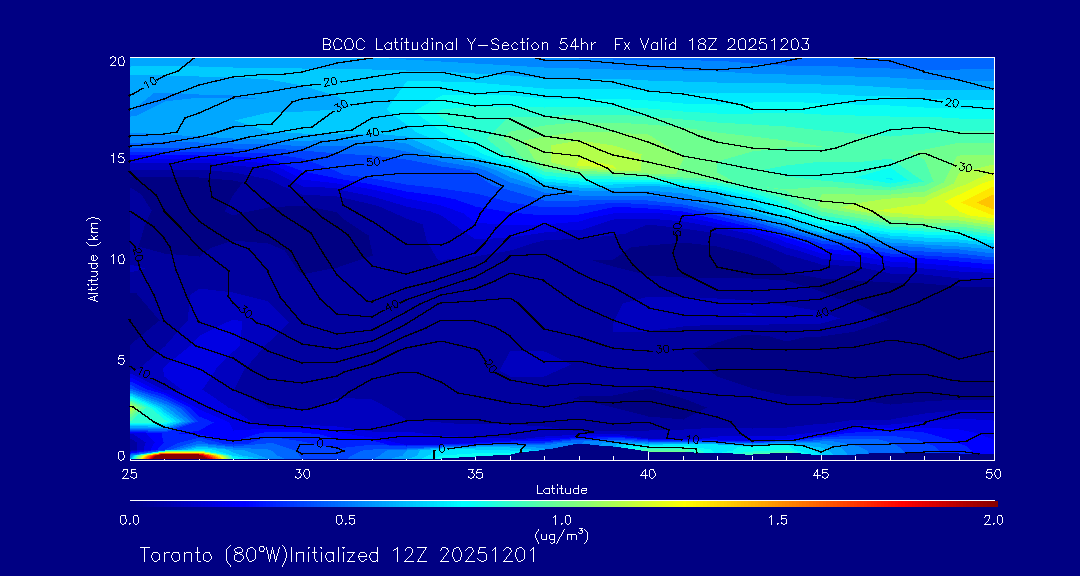Click the contour label 50 in the plot

[373, 161]
